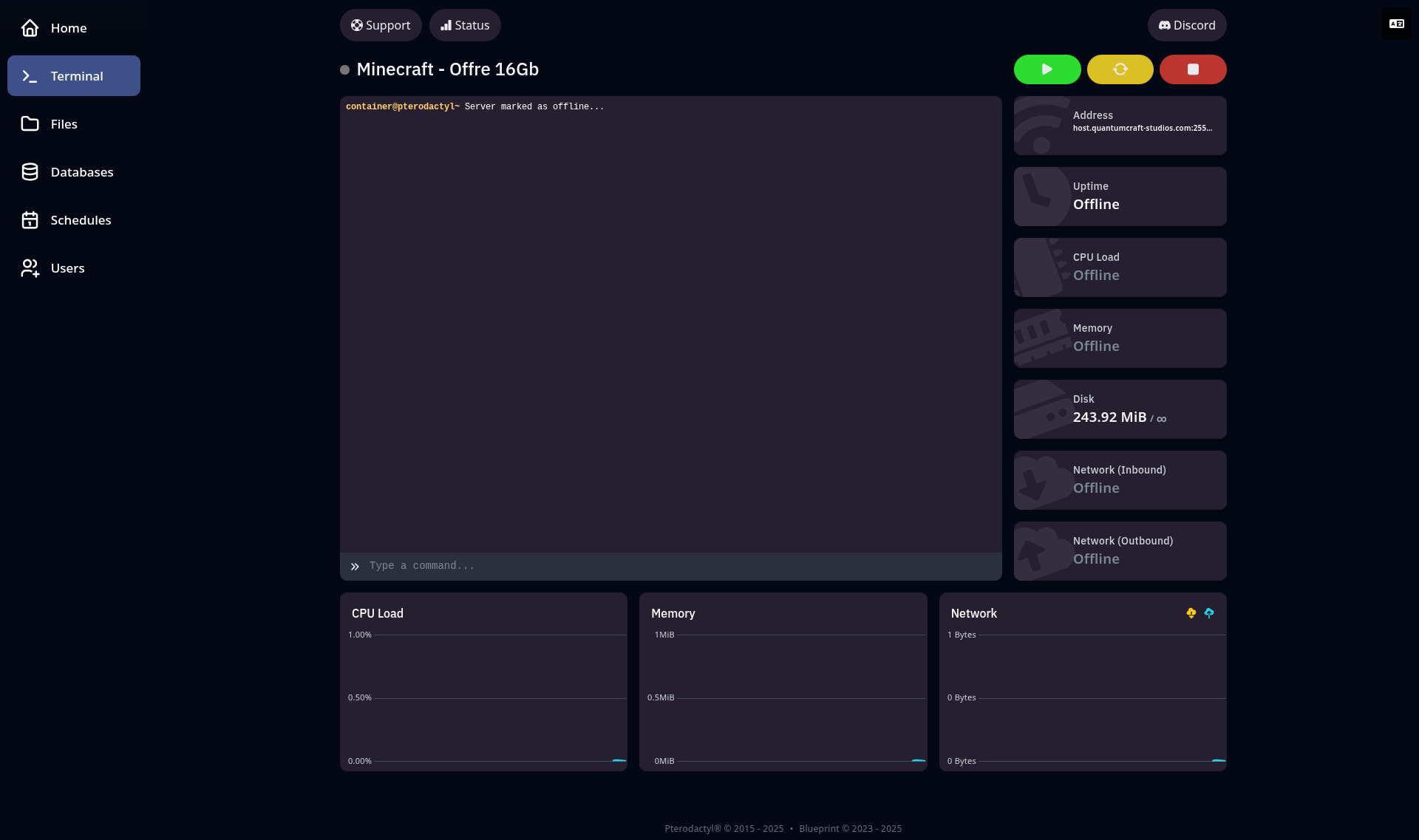Open the Discord button
The image size is (1419, 840).
pos(1187,25)
